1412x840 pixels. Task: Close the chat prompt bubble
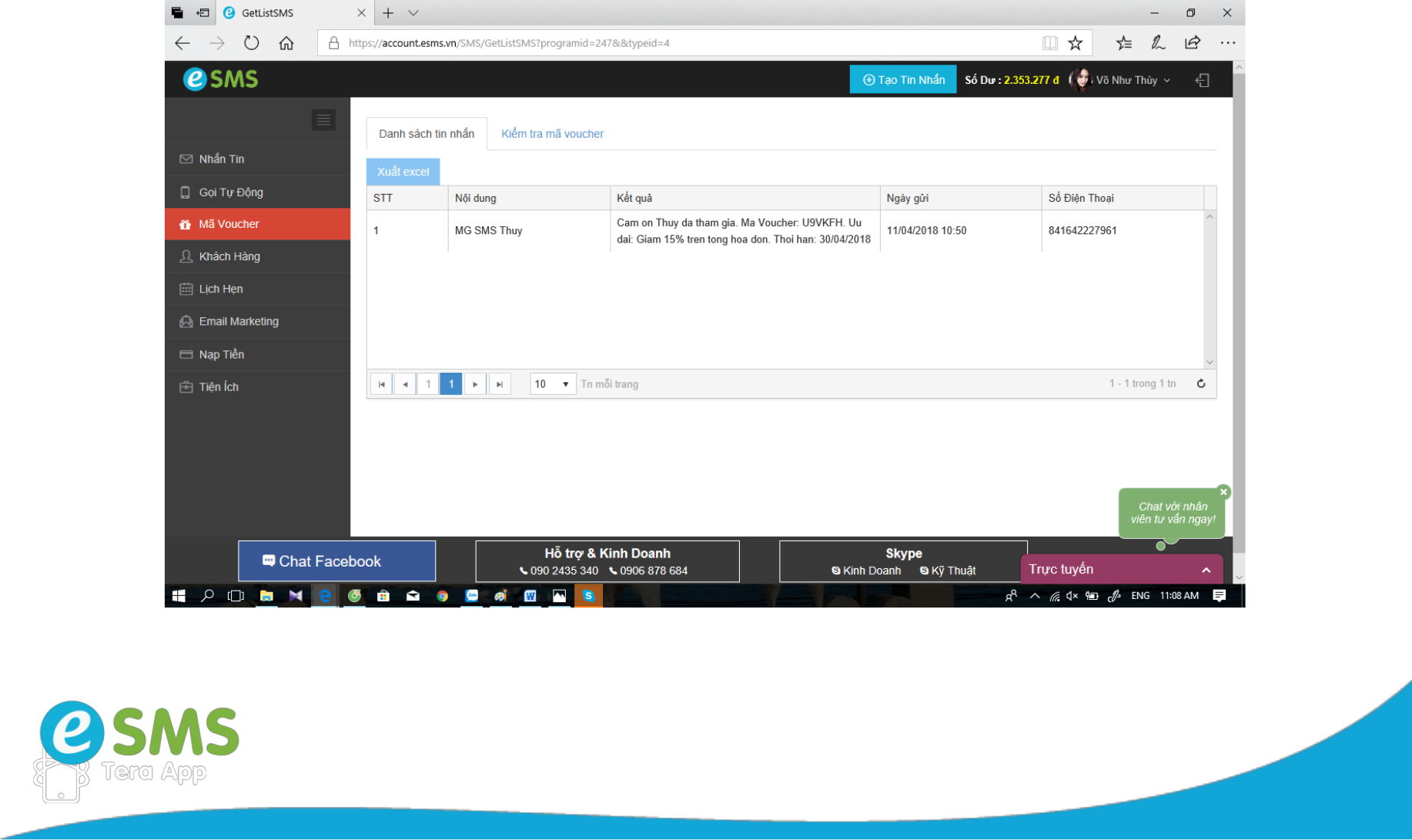(1223, 492)
